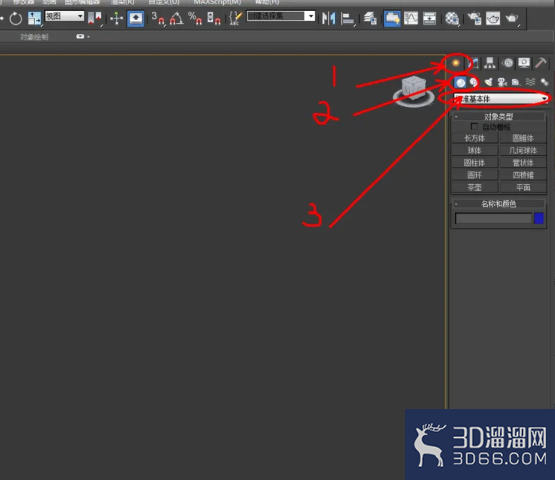Open the Schematic View icon
555x480 pixels.
pyautogui.click(x=429, y=18)
